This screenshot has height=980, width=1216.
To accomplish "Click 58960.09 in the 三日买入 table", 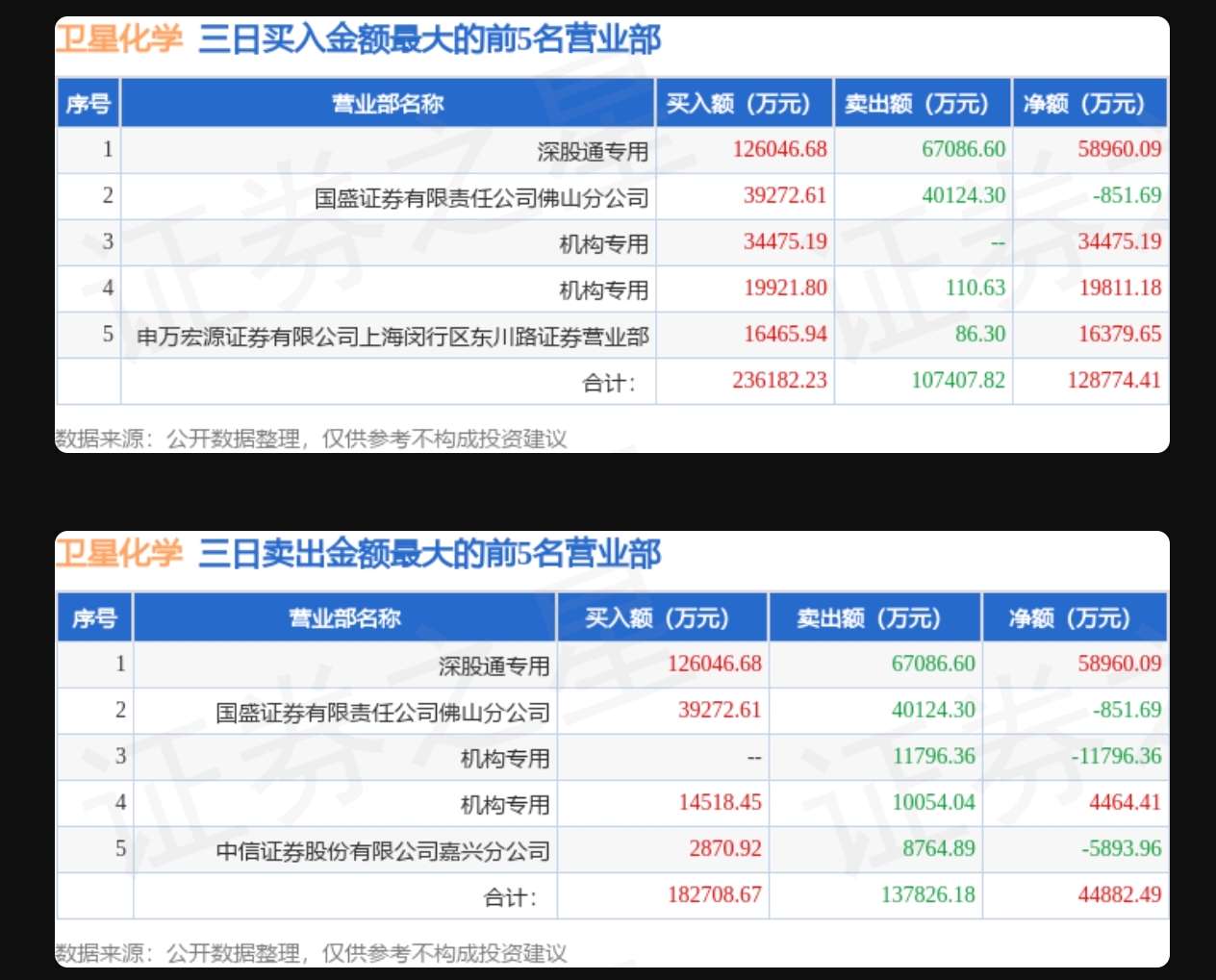I will pos(1120,149).
